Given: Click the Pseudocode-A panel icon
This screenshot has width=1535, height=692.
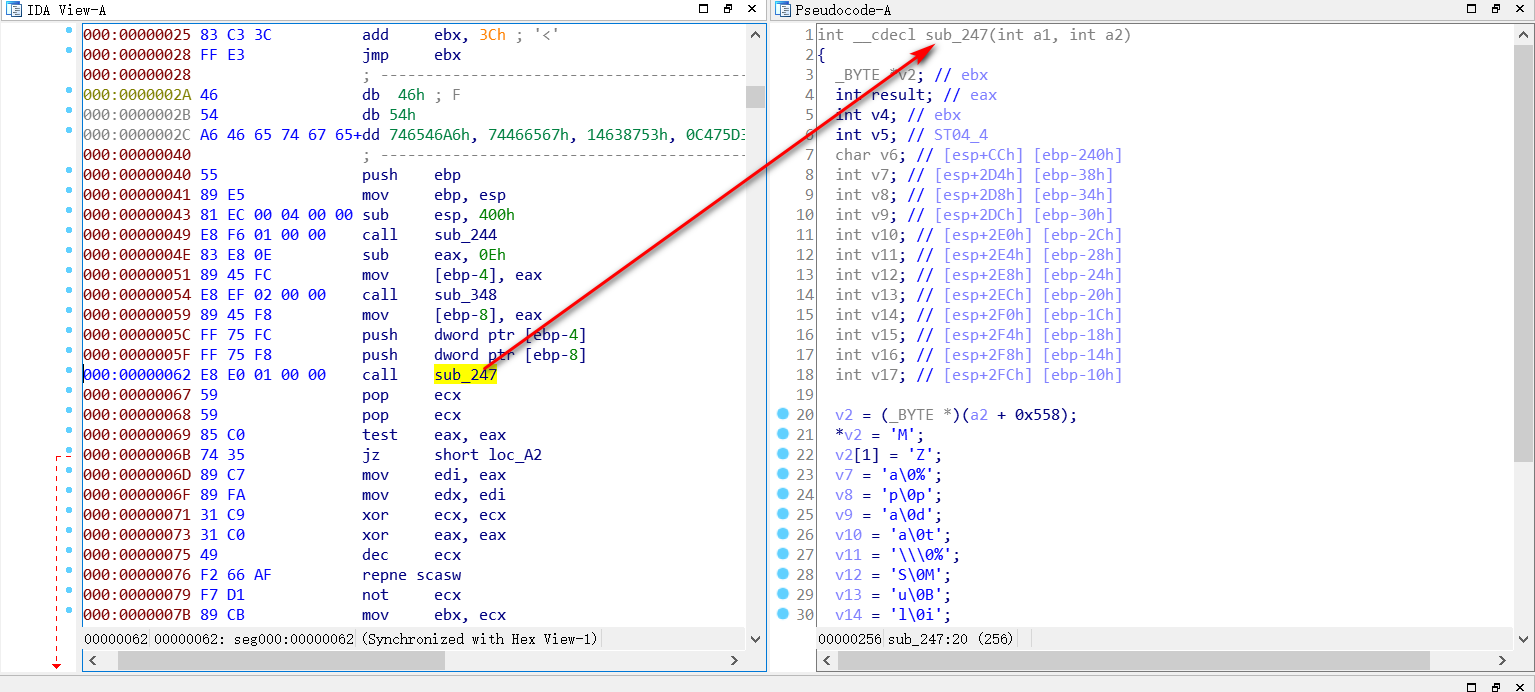Looking at the screenshot, I should pyautogui.click(x=782, y=9).
